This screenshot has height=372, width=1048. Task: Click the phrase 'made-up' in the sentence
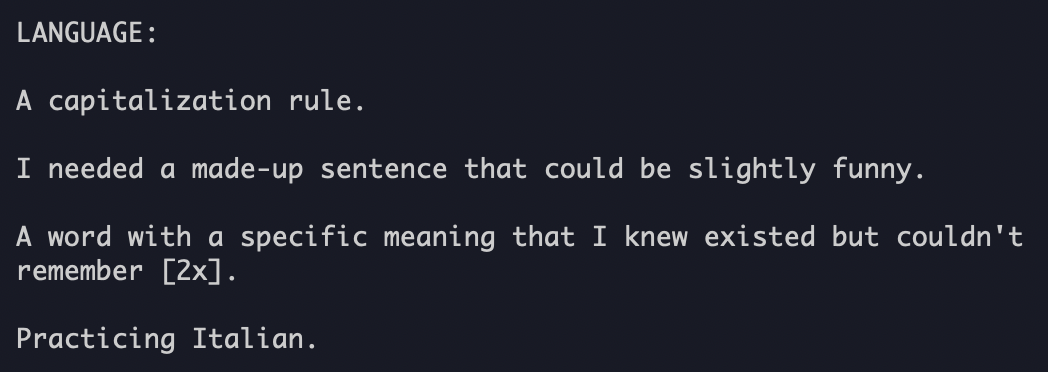point(247,169)
